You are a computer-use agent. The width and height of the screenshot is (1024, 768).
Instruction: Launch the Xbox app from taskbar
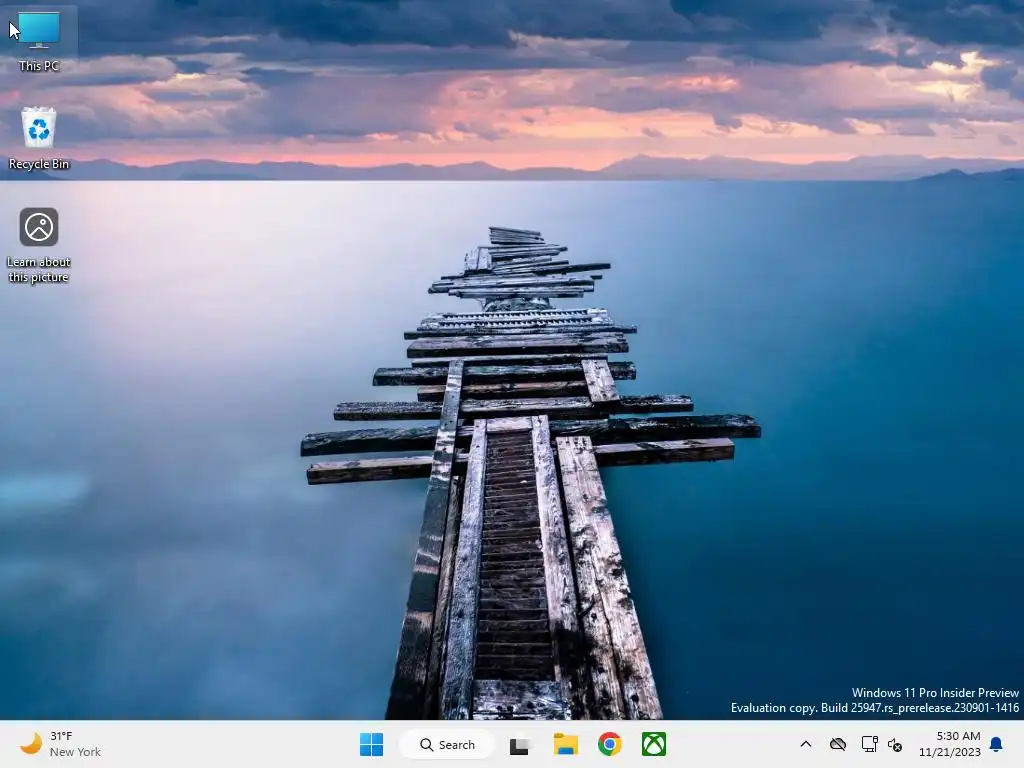pos(654,744)
